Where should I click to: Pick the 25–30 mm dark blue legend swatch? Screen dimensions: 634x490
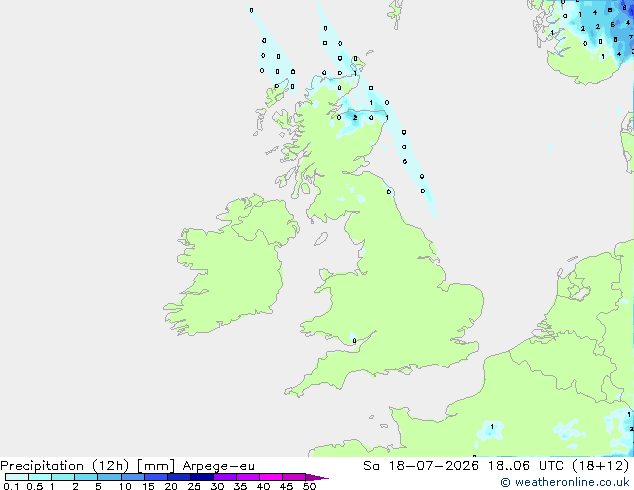(x=202, y=477)
